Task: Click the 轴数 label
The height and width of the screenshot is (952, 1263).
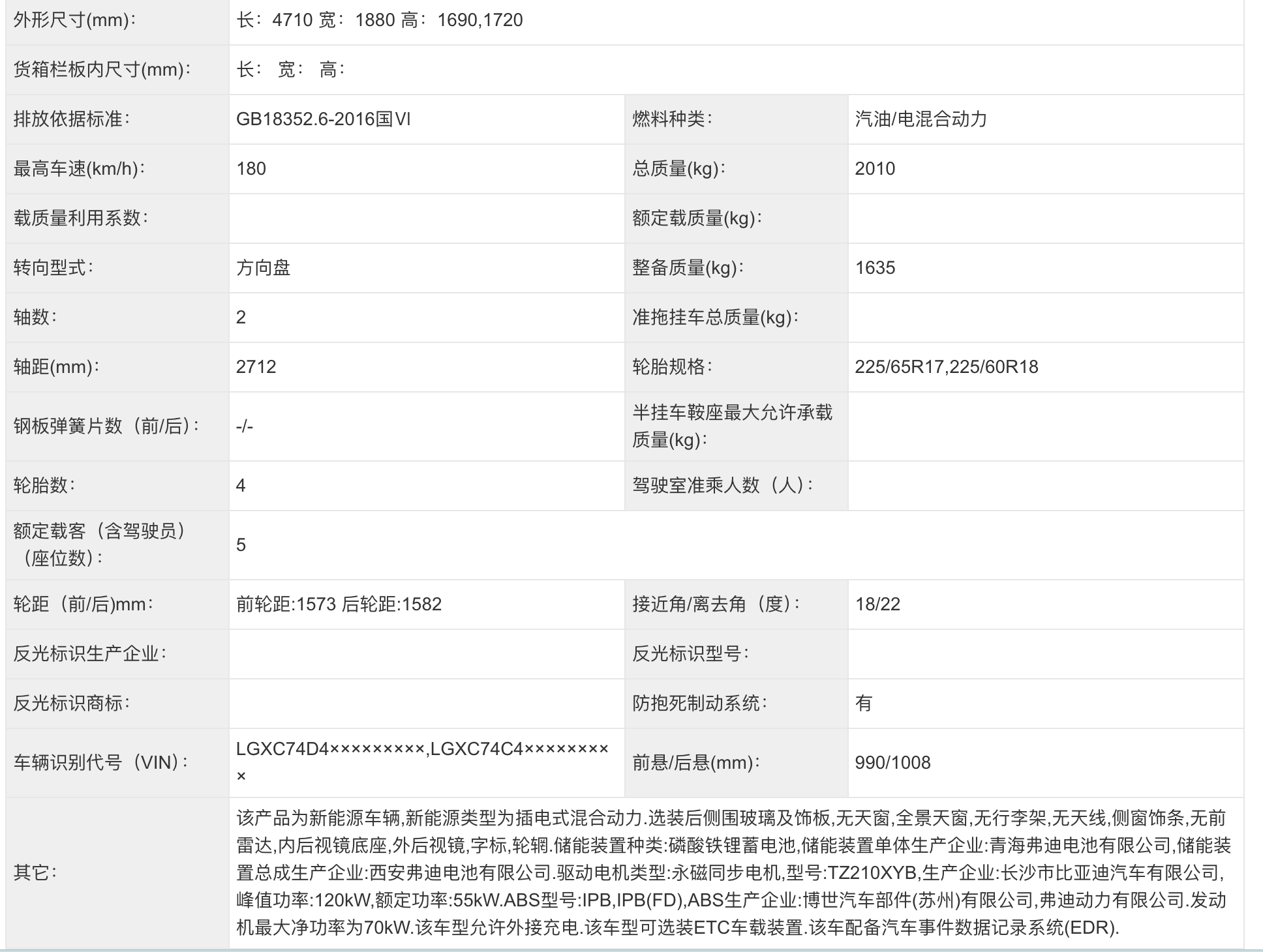Action: 35,318
